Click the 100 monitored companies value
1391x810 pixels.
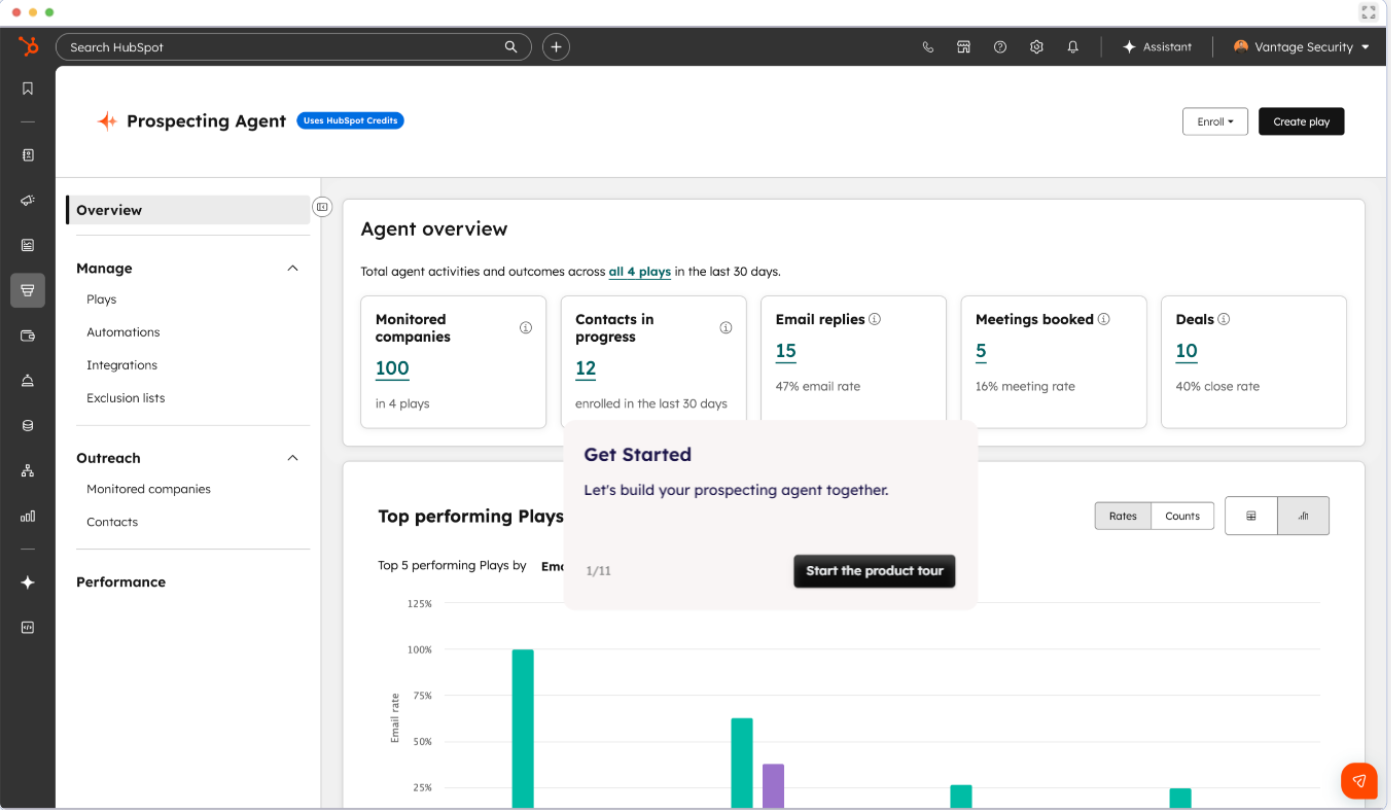[x=392, y=368]
